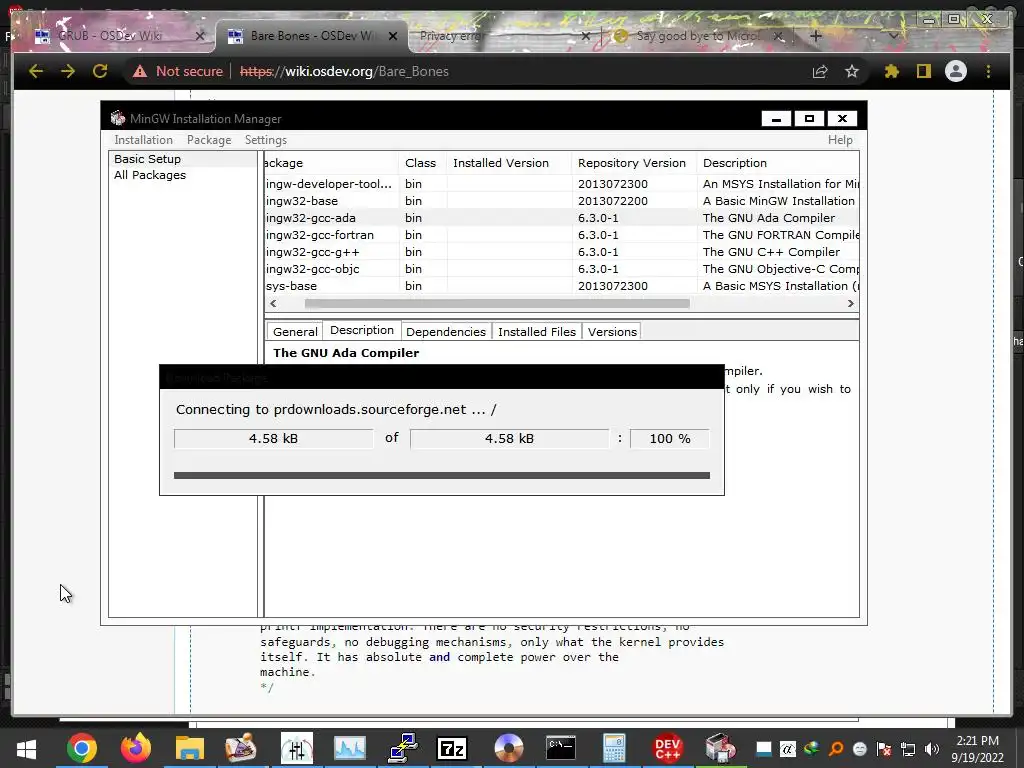Image resolution: width=1024 pixels, height=768 pixels.
Task: Toggle the Chrome side panel icon
Action: pyautogui.click(x=923, y=71)
